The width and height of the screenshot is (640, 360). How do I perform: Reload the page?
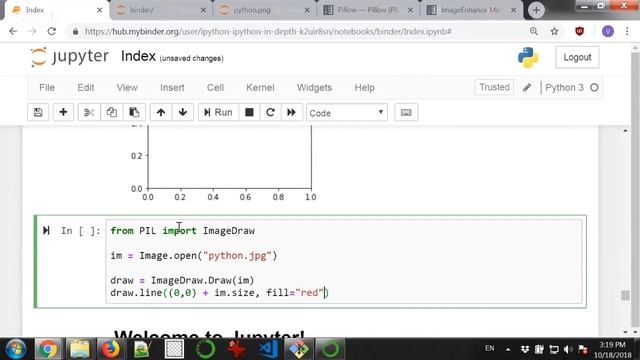point(51,31)
